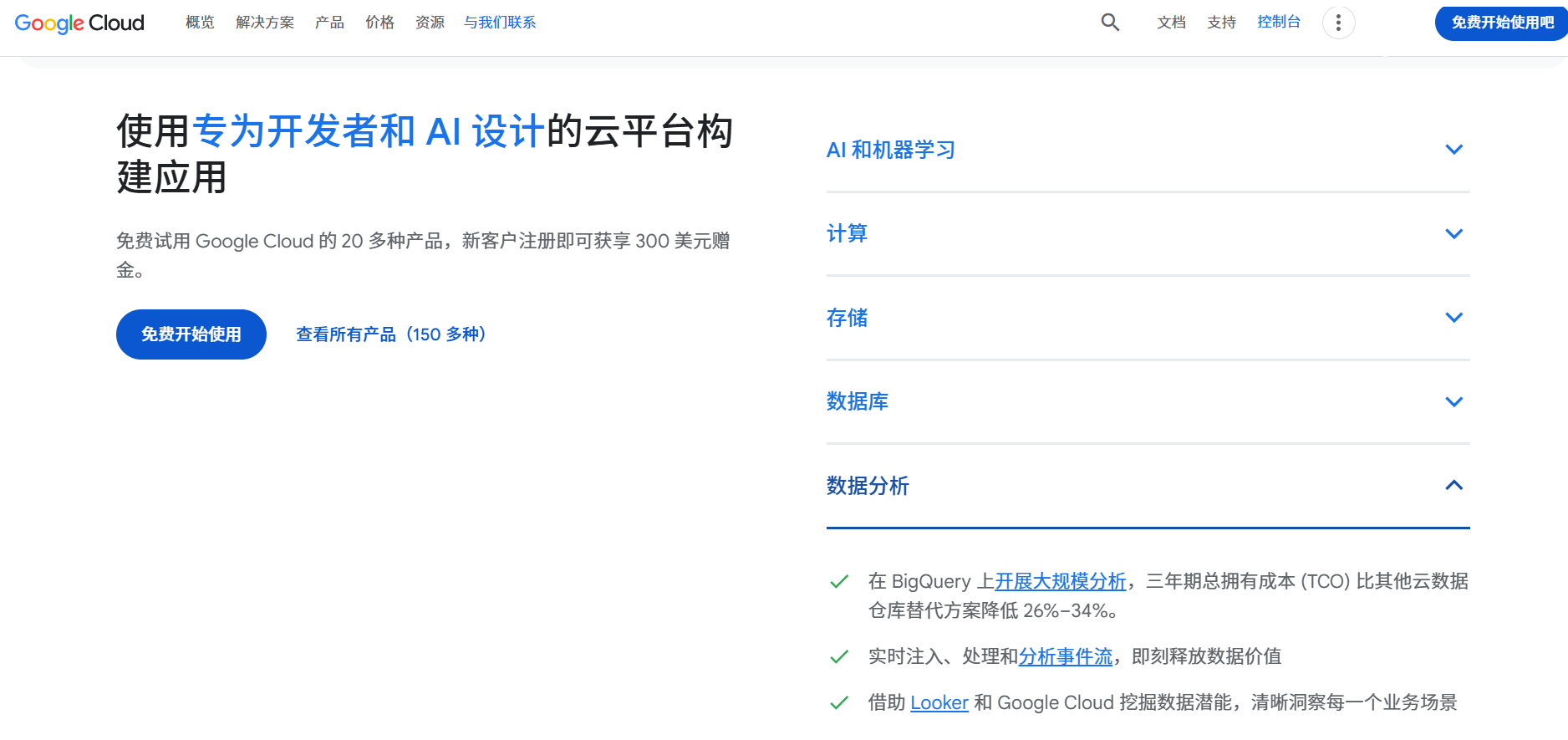Open the 资源 nav menu

click(x=430, y=23)
